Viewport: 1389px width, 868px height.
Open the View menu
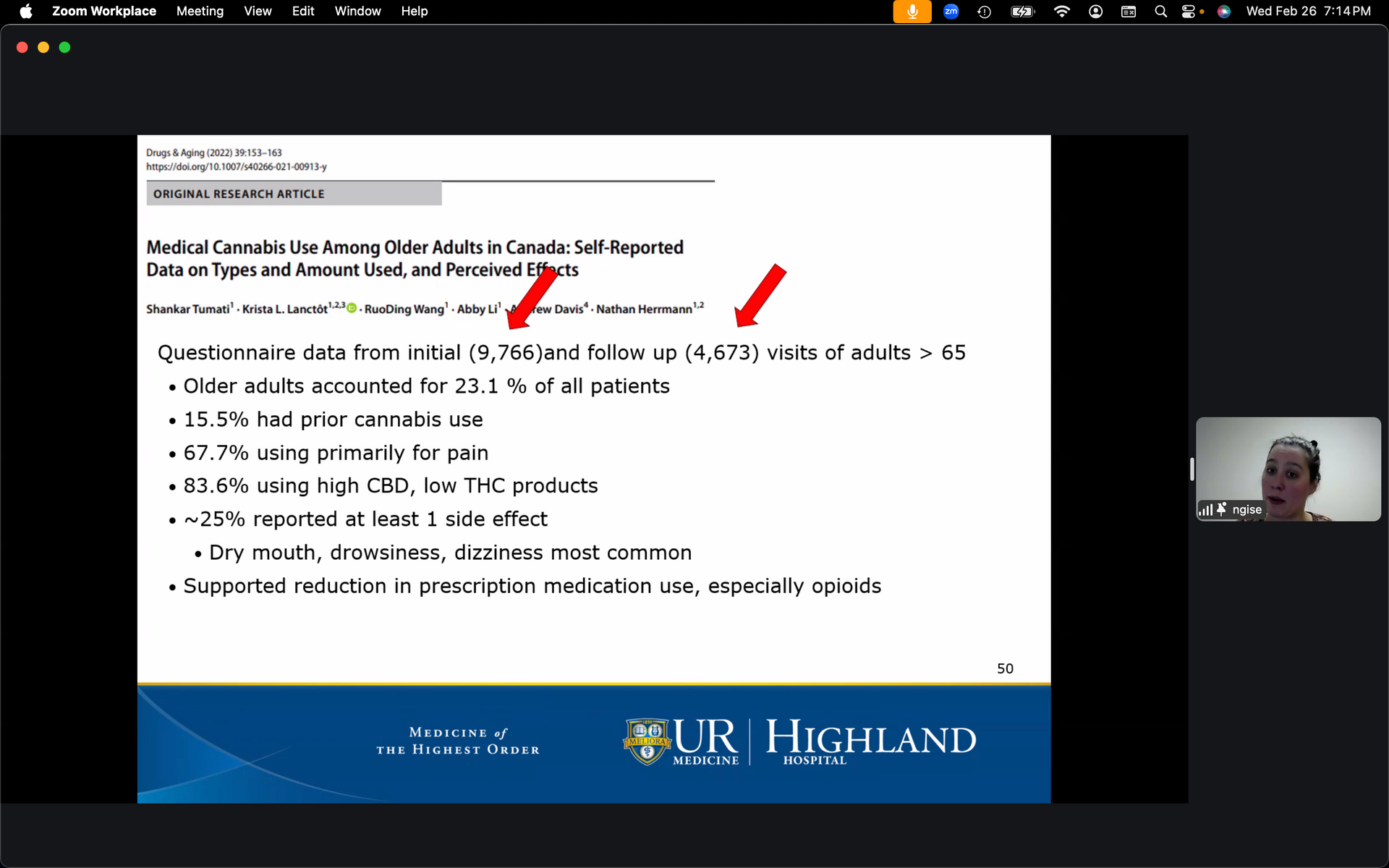click(258, 12)
